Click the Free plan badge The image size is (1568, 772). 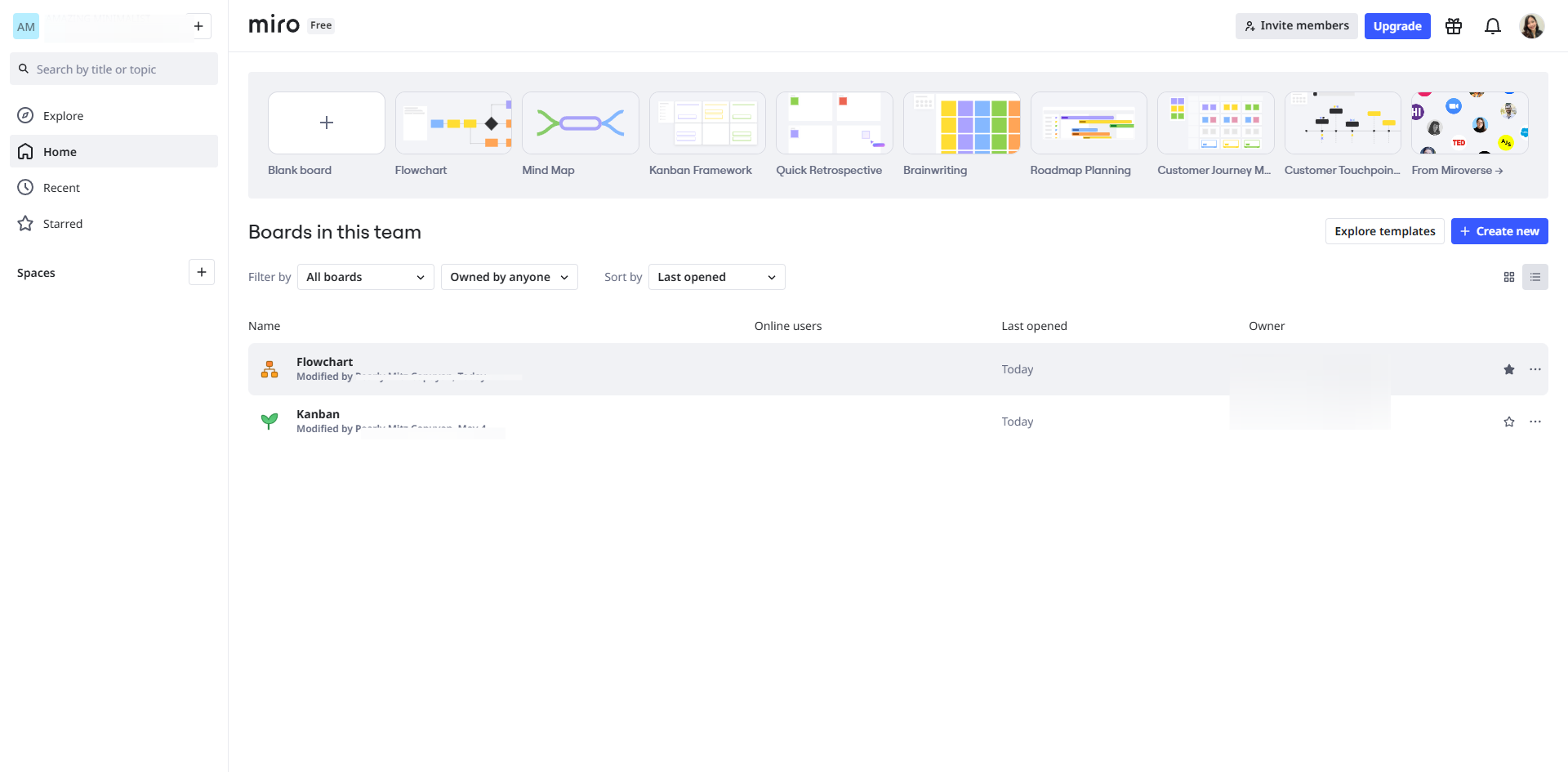click(x=321, y=25)
